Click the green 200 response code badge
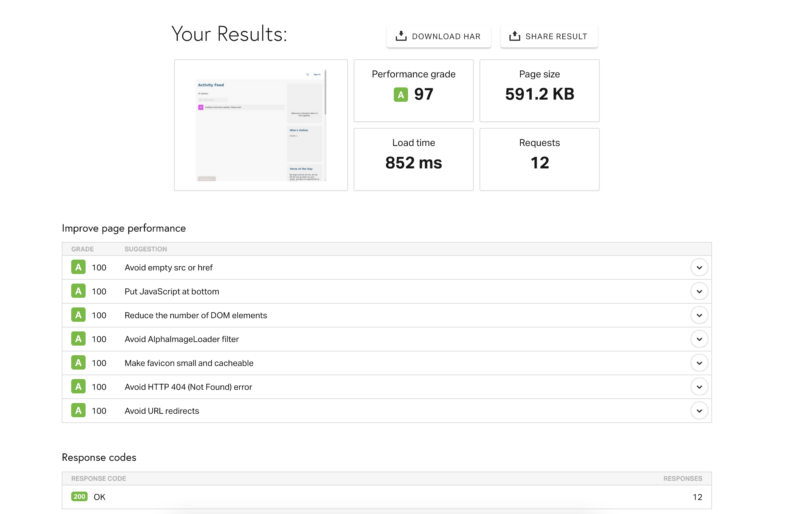Viewport: 800px width, 514px height. point(79,496)
